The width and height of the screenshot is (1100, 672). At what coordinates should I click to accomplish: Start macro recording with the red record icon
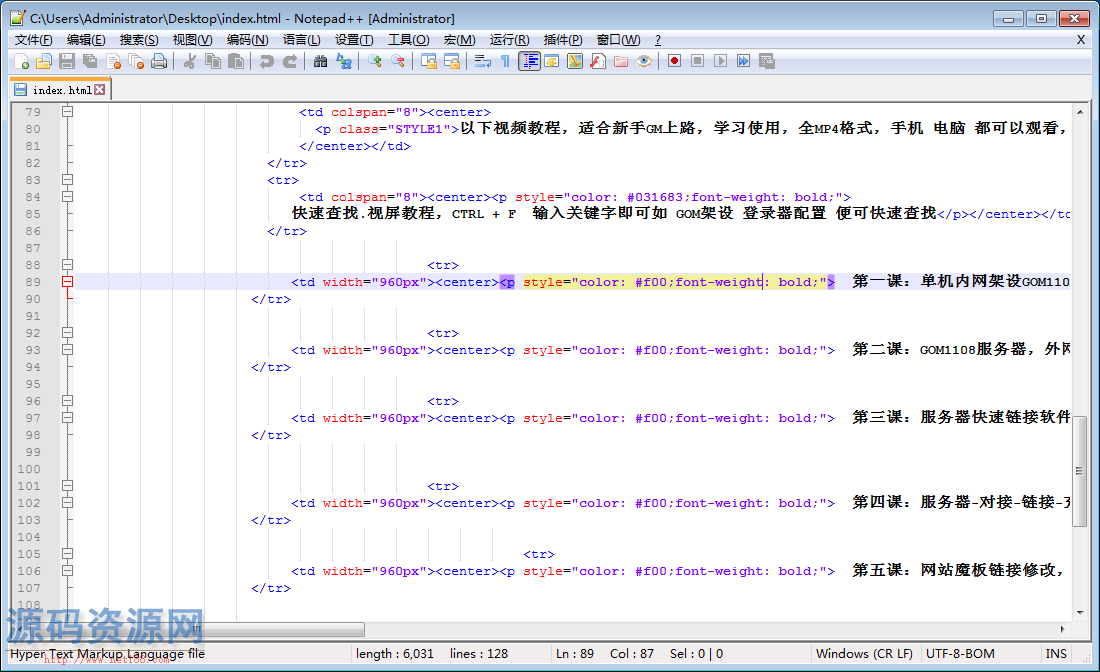click(x=675, y=61)
